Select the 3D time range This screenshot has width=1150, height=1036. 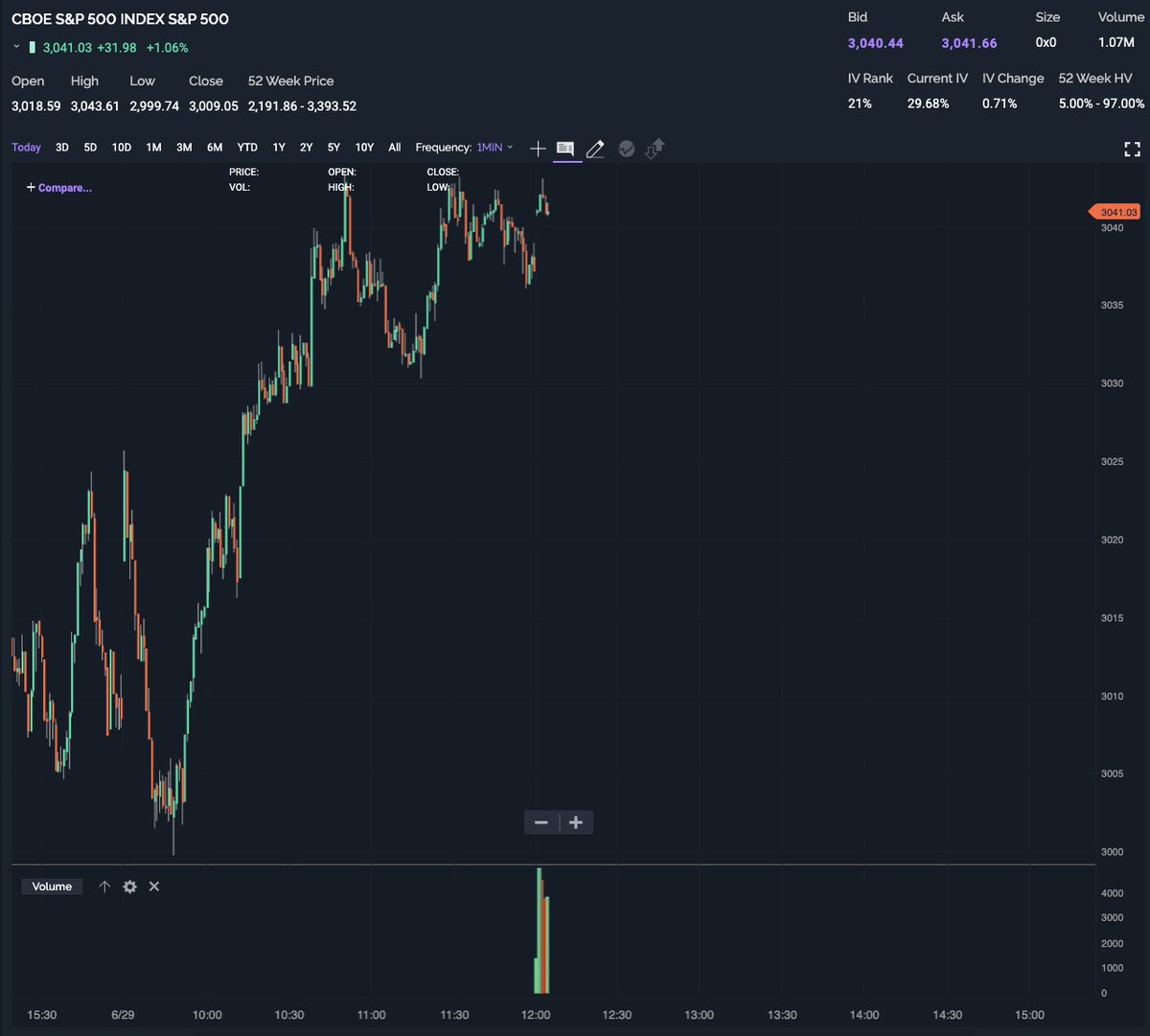tap(61, 148)
